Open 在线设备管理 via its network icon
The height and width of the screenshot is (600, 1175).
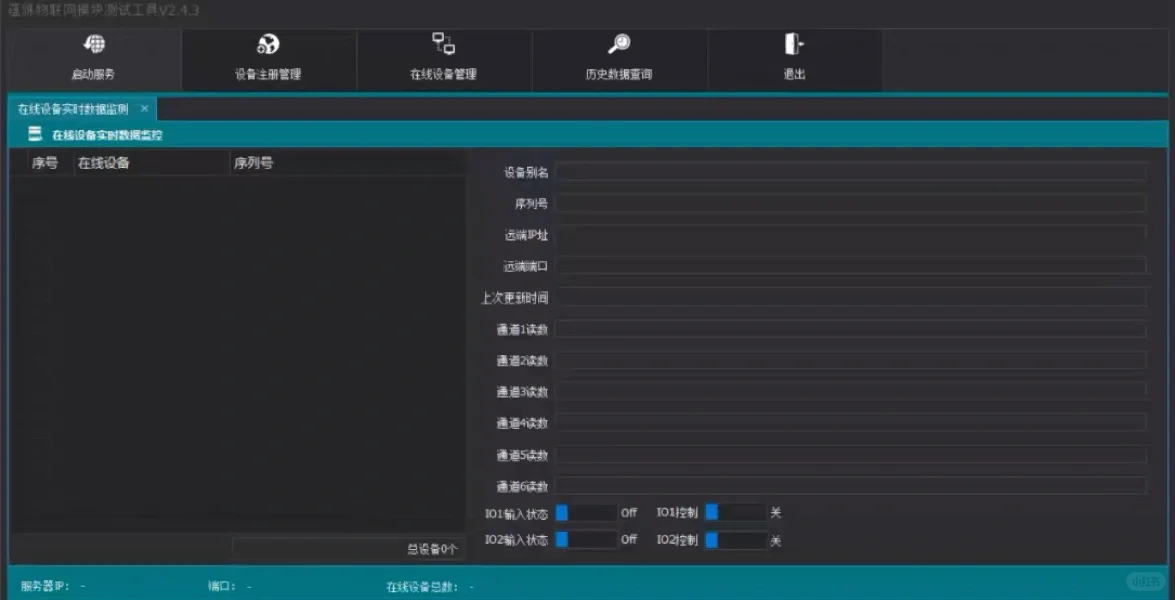point(443,44)
